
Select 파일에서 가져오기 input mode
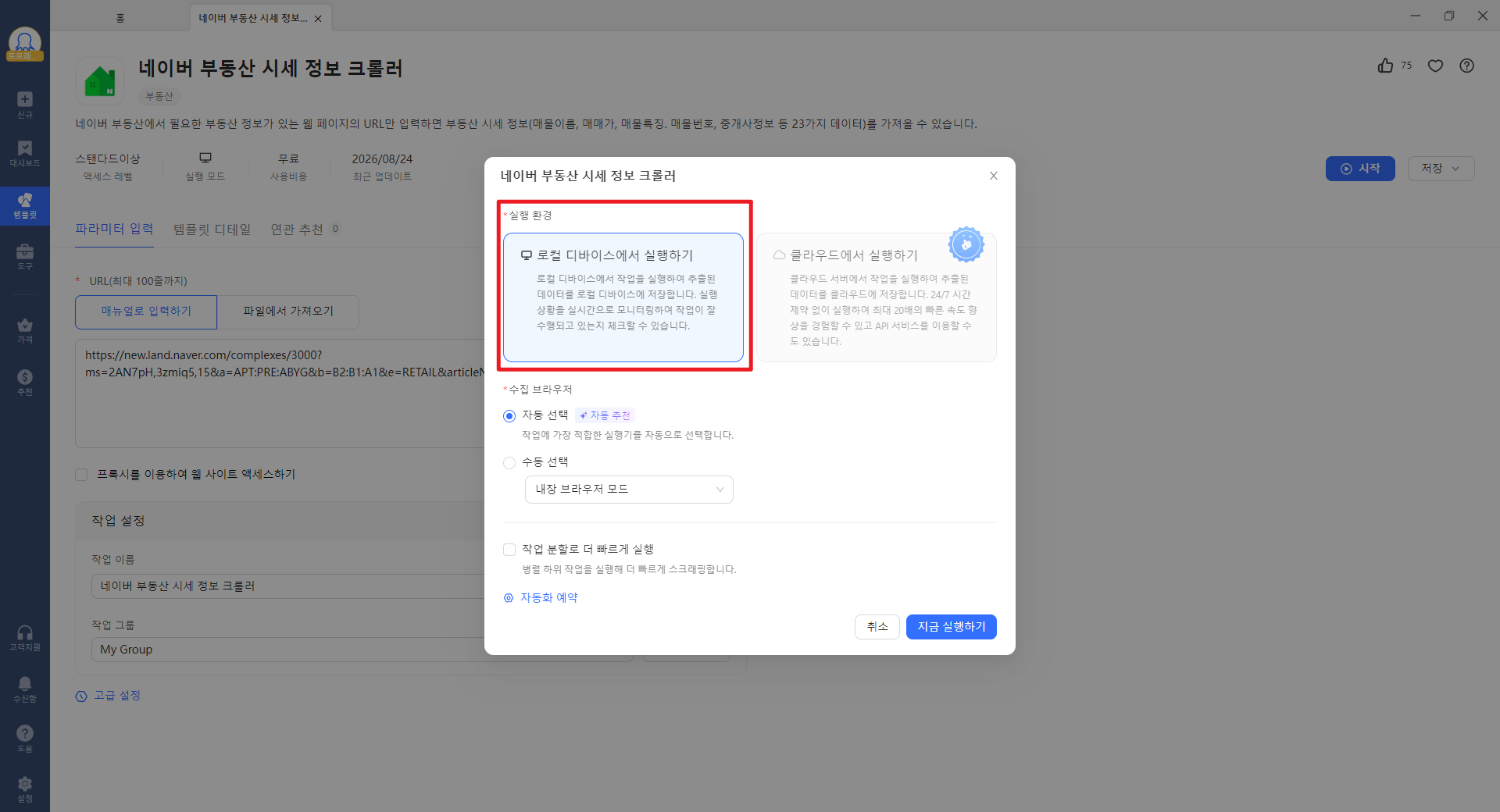click(x=288, y=312)
